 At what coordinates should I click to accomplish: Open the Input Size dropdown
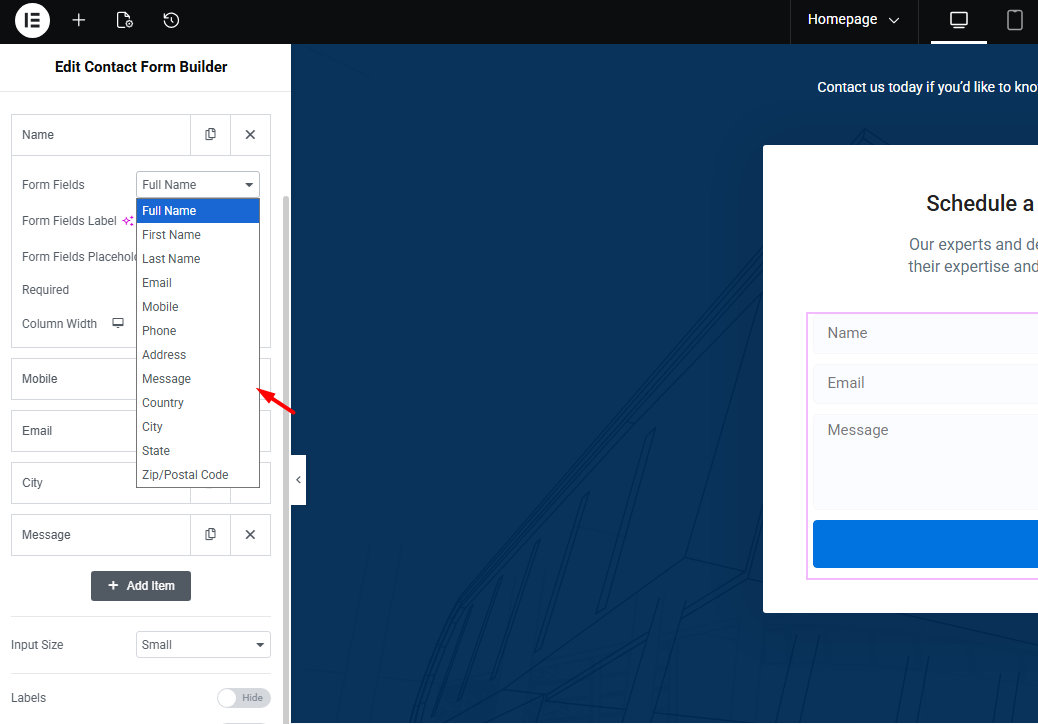pyautogui.click(x=203, y=645)
